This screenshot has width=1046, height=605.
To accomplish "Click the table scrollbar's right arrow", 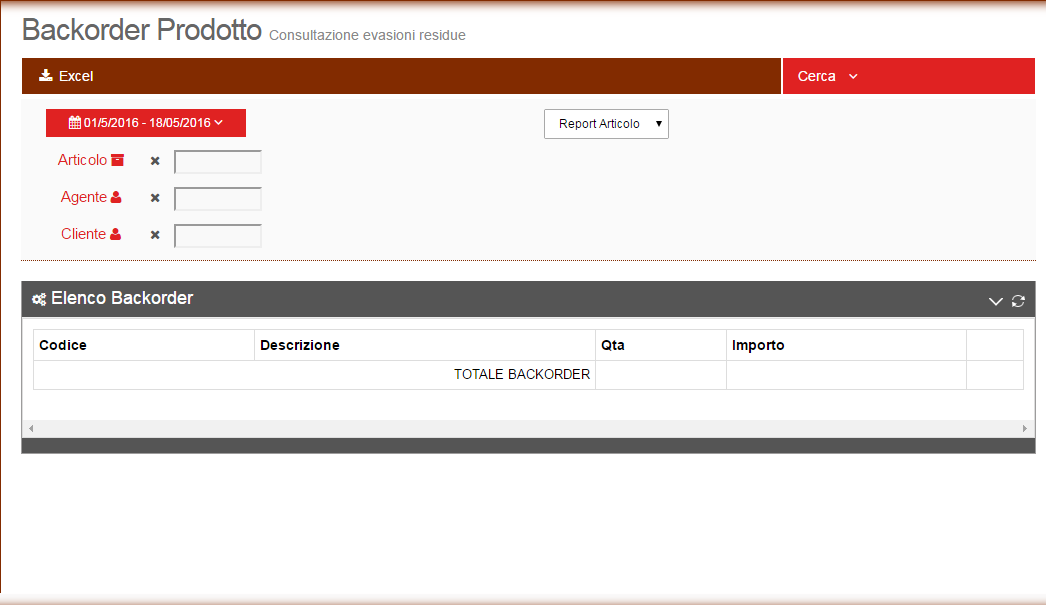I will (x=1025, y=429).
